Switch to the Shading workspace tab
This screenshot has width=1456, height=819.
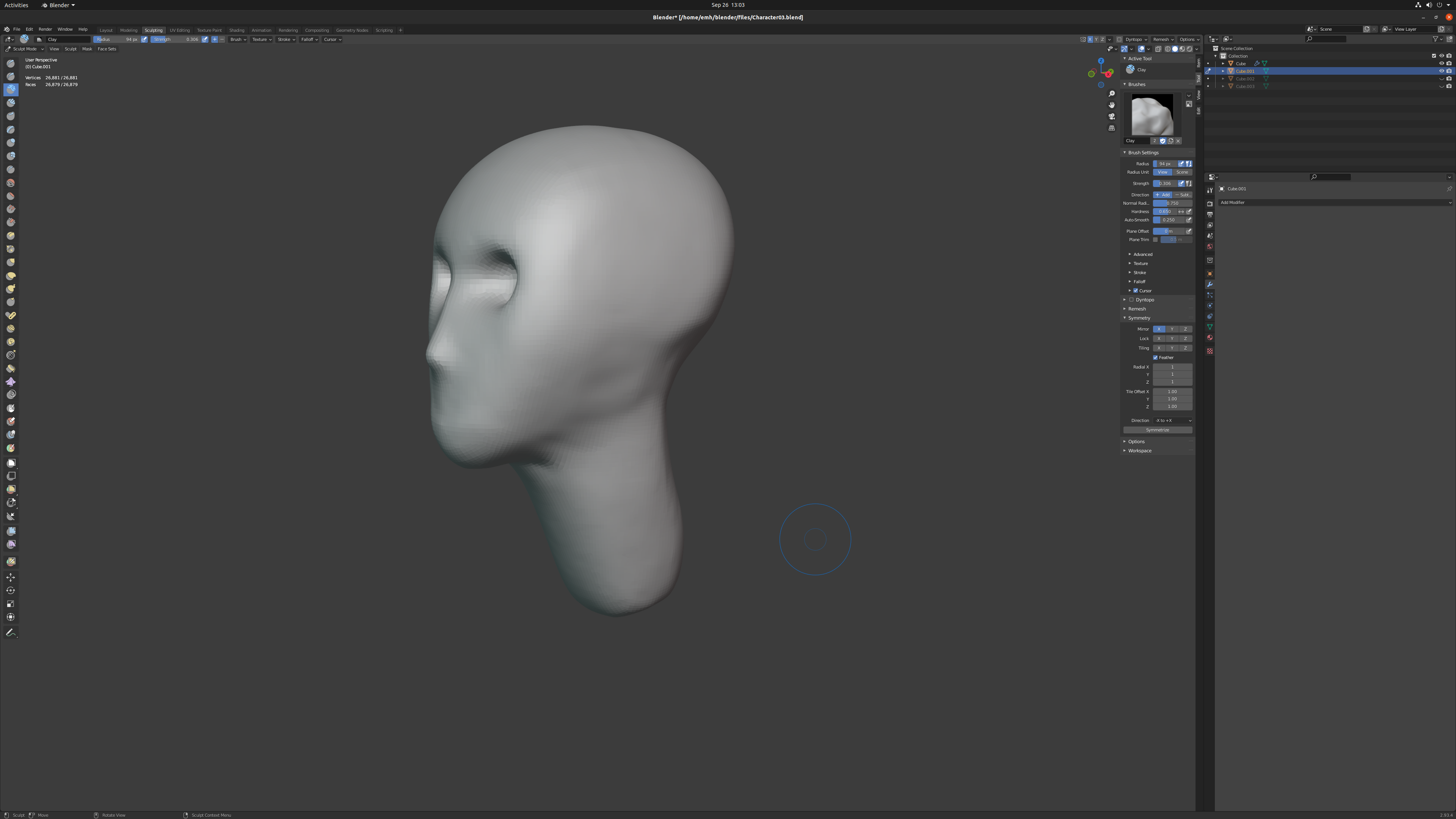pyautogui.click(x=237, y=30)
